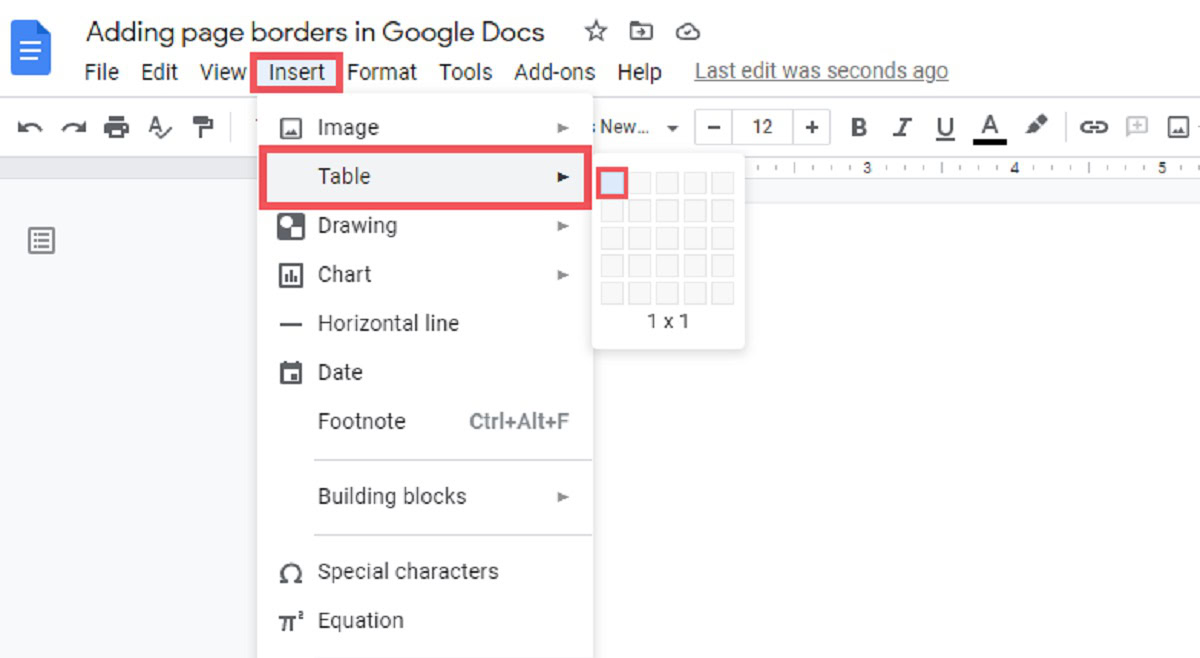The width and height of the screenshot is (1200, 658).
Task: Click the Add comment icon
Action: pyautogui.click(x=1138, y=127)
